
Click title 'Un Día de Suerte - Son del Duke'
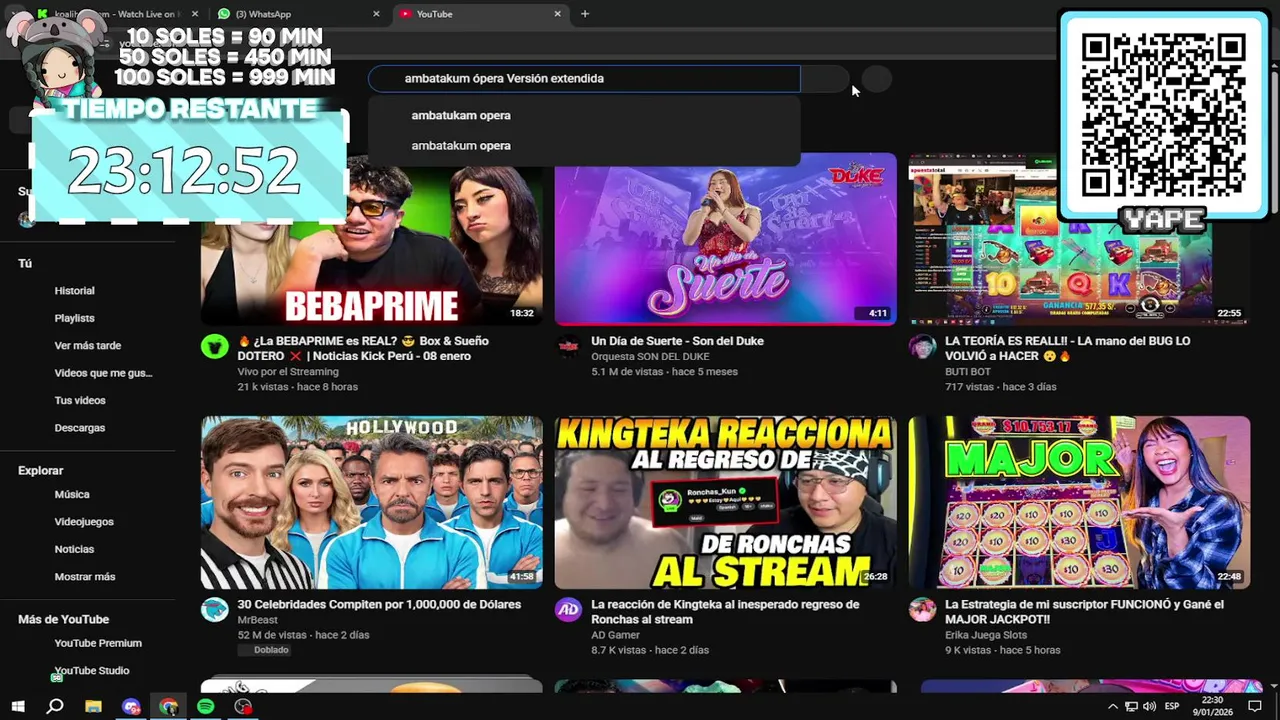[677, 341]
